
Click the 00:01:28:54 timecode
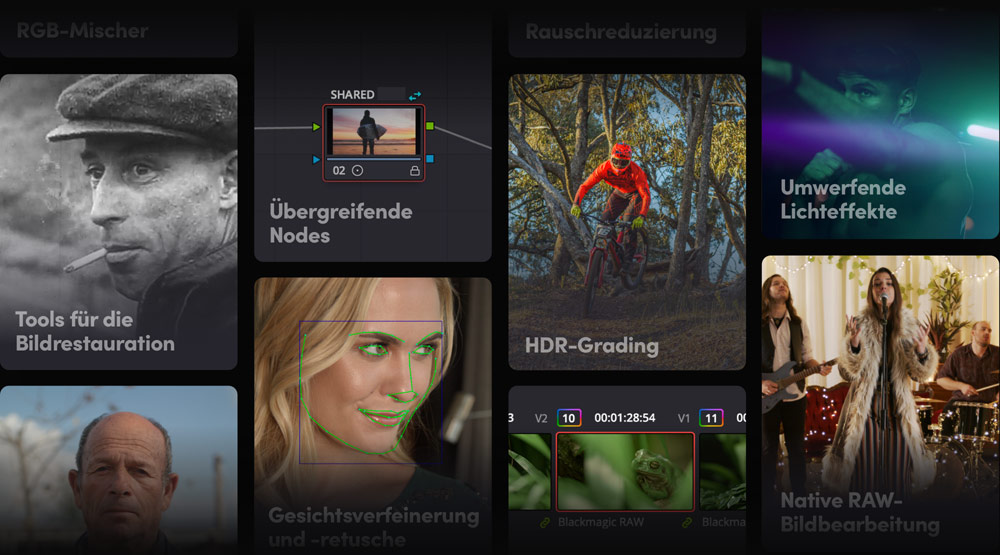coord(625,418)
